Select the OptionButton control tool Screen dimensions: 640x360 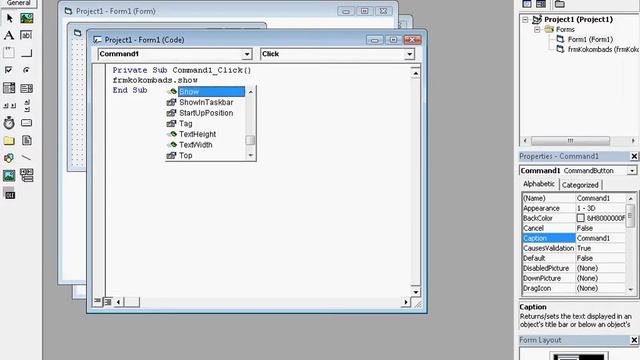(x=27, y=70)
